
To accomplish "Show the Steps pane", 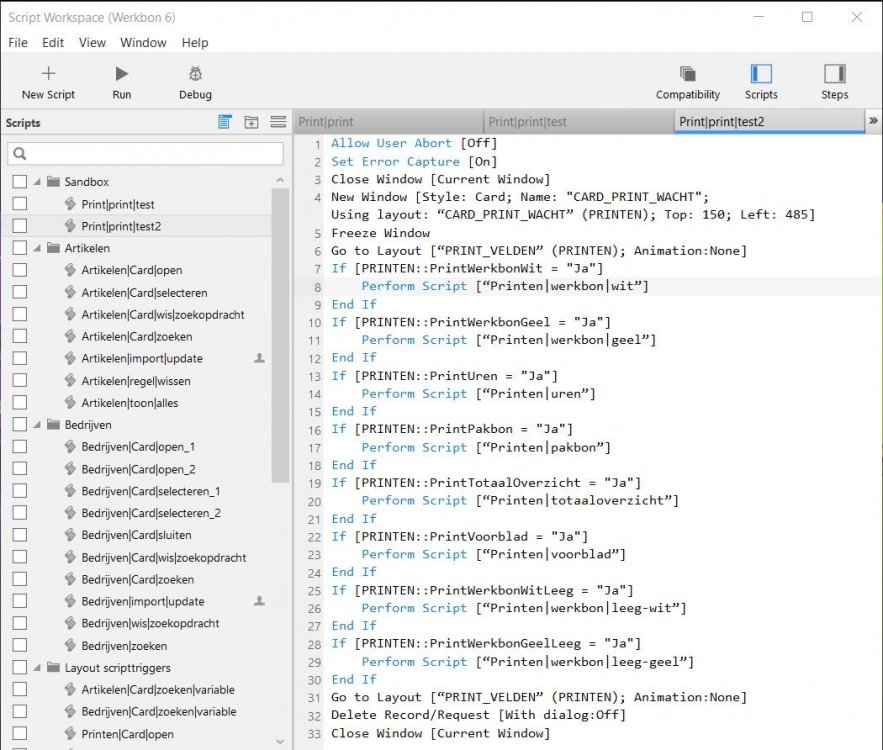I will [x=834, y=74].
